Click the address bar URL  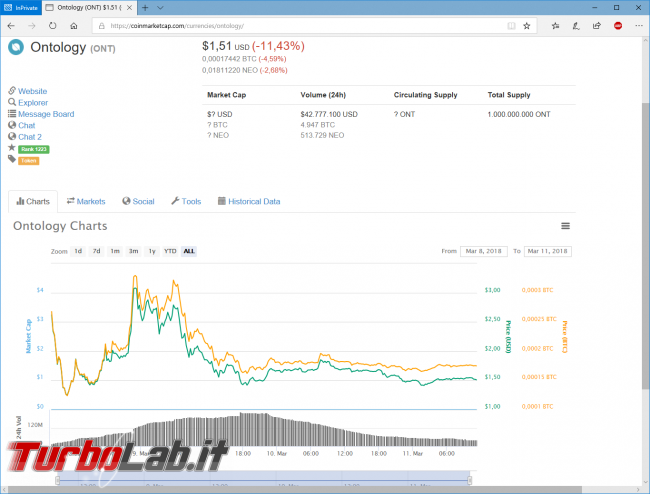[x=177, y=26]
